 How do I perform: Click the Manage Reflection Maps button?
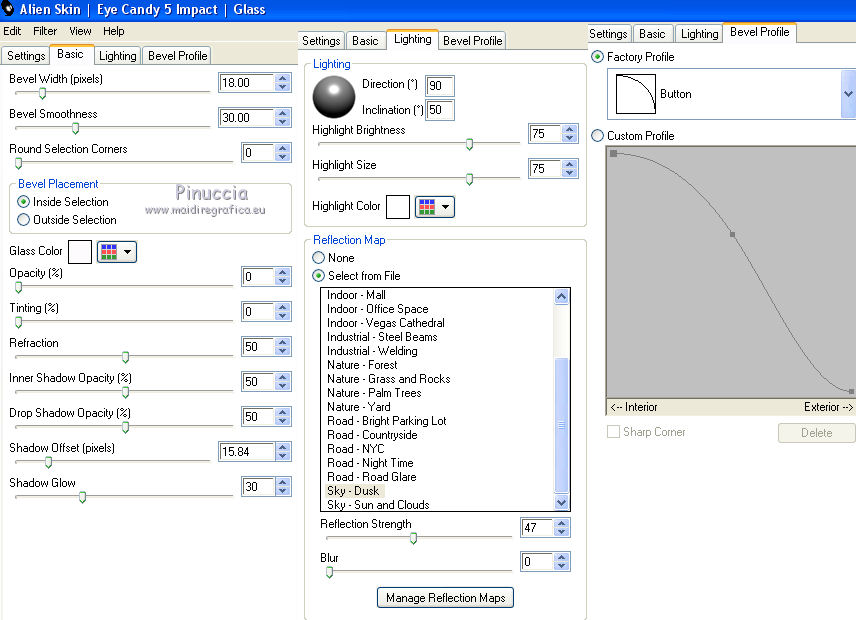coord(445,598)
